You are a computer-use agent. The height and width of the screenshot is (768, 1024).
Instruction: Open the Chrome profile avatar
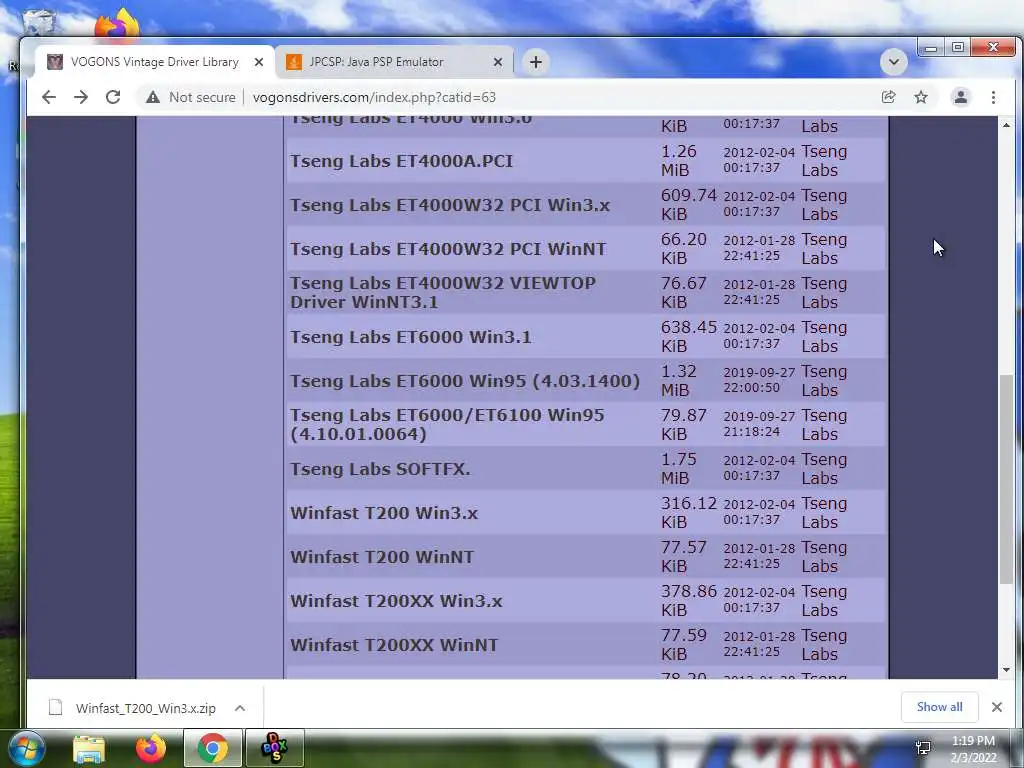[x=961, y=97]
